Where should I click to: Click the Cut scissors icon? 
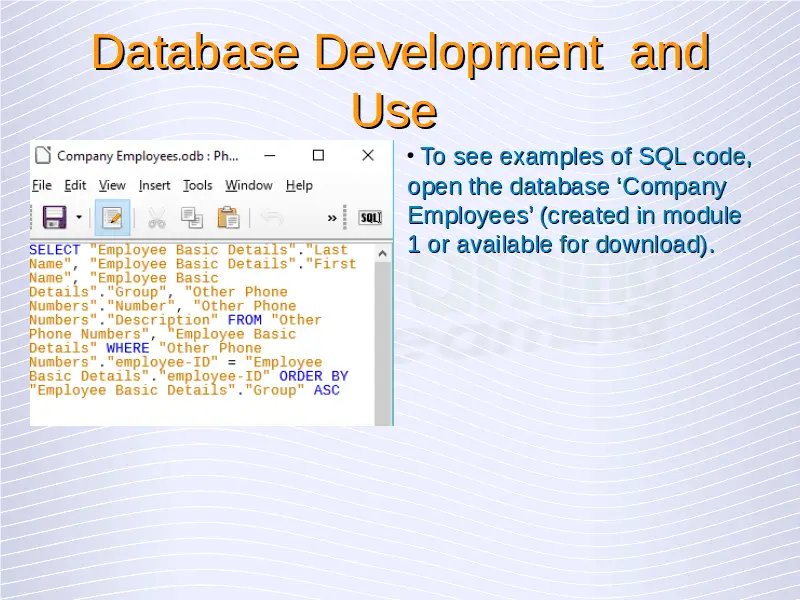[x=157, y=218]
